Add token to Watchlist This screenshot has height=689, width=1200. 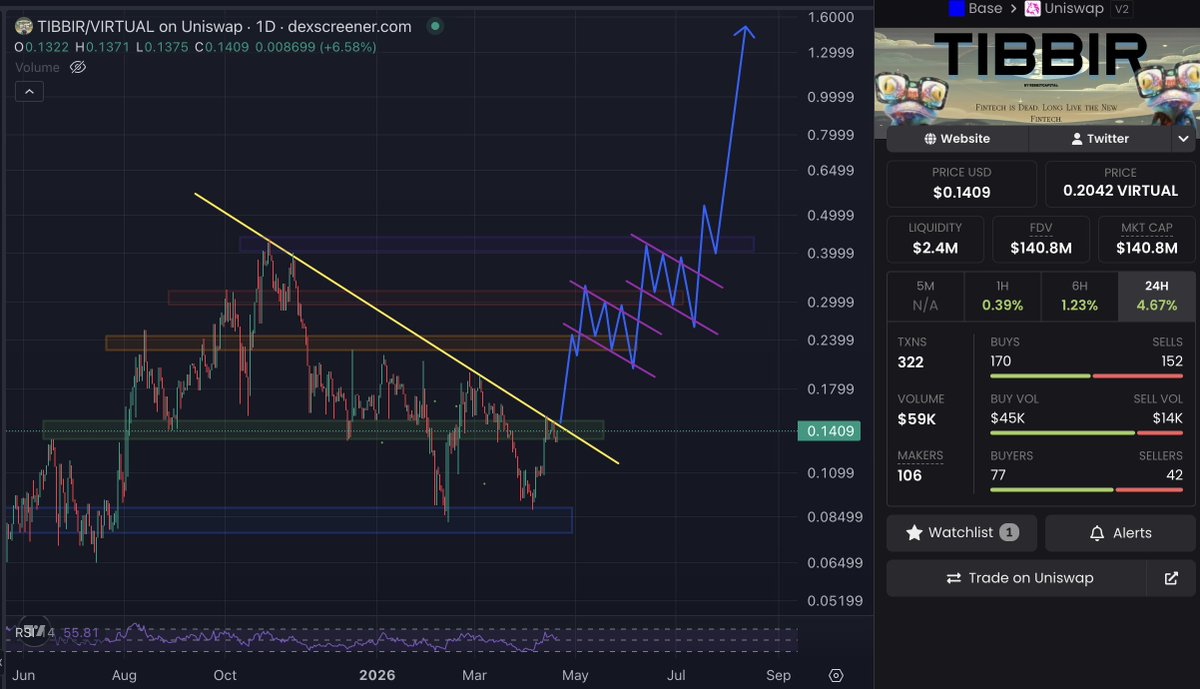(961, 533)
